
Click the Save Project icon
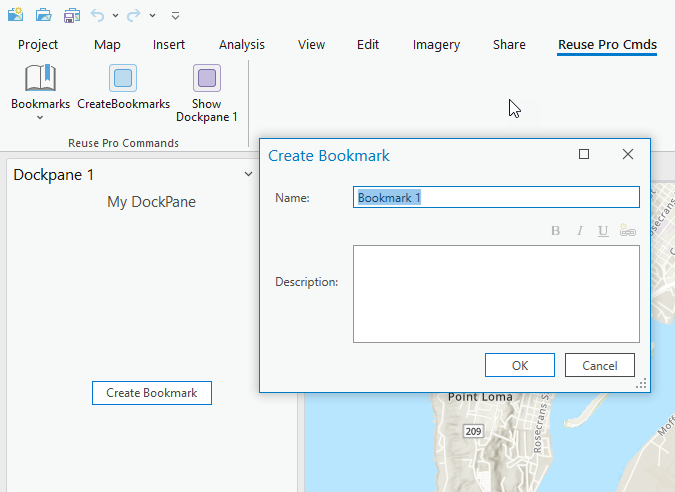tap(71, 15)
